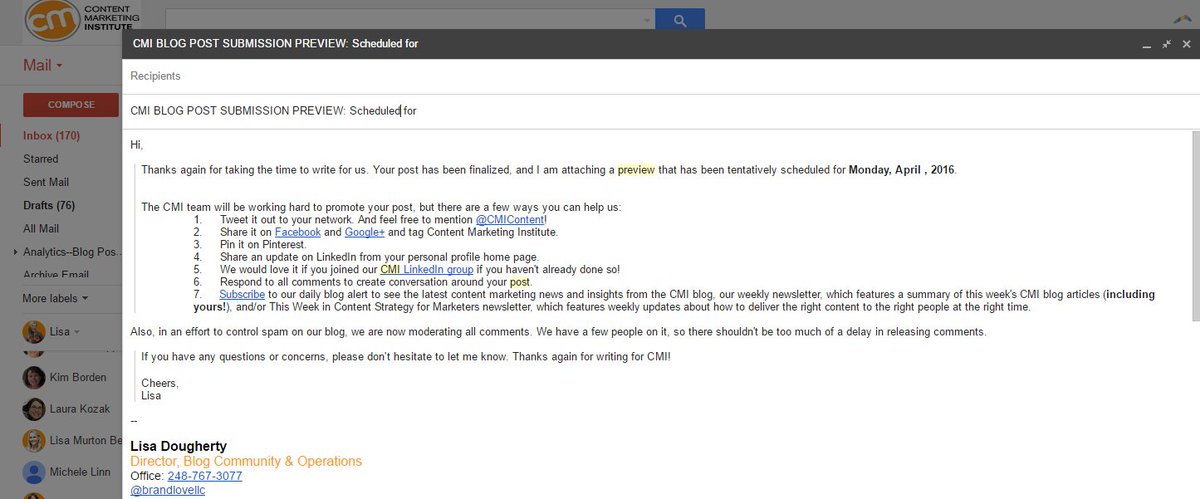This screenshot has height=499, width=1200.
Task: Select the Analytics--Blog Pos.. label
Action: tap(72, 252)
